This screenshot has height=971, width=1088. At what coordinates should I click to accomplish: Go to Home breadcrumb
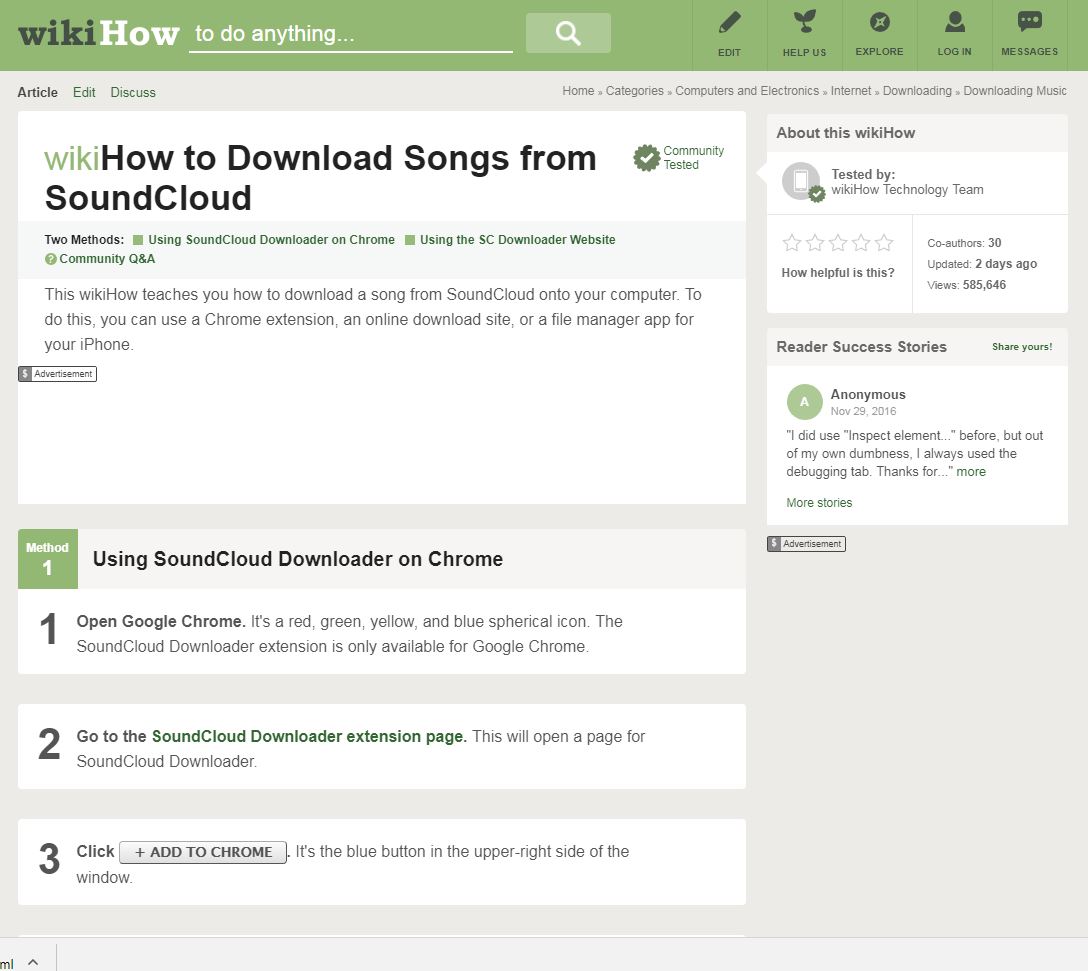coord(578,91)
